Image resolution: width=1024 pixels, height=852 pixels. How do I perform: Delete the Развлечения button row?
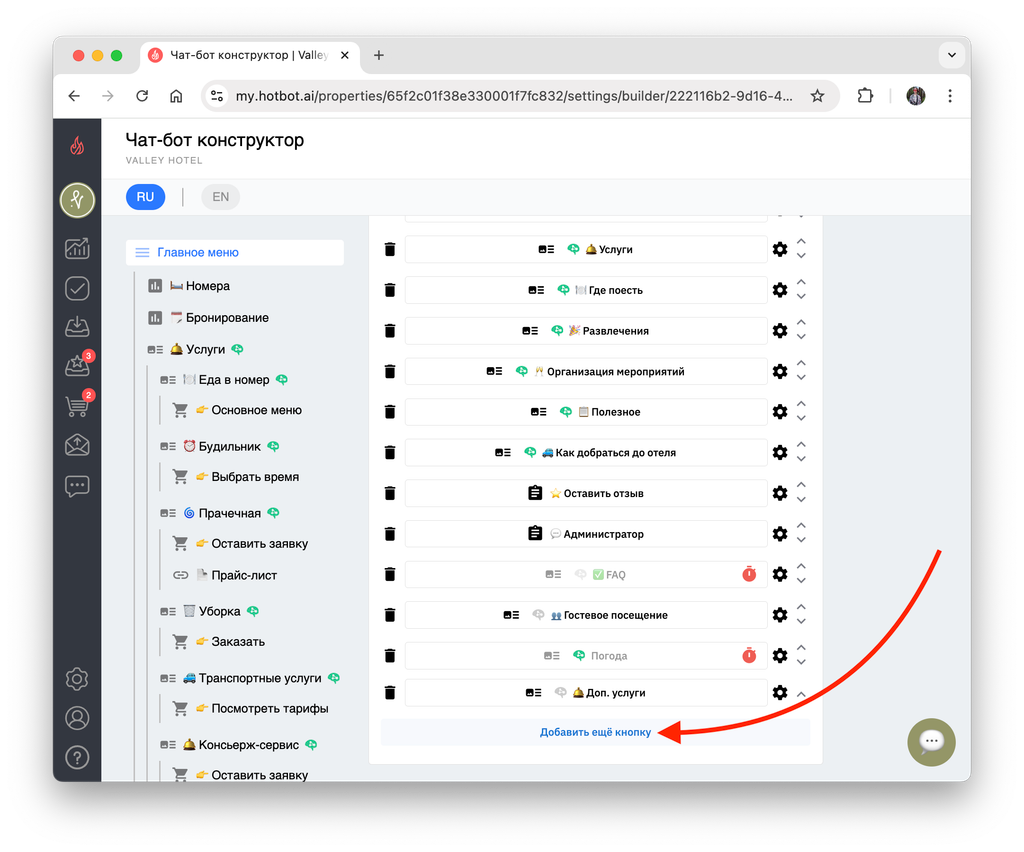390,331
